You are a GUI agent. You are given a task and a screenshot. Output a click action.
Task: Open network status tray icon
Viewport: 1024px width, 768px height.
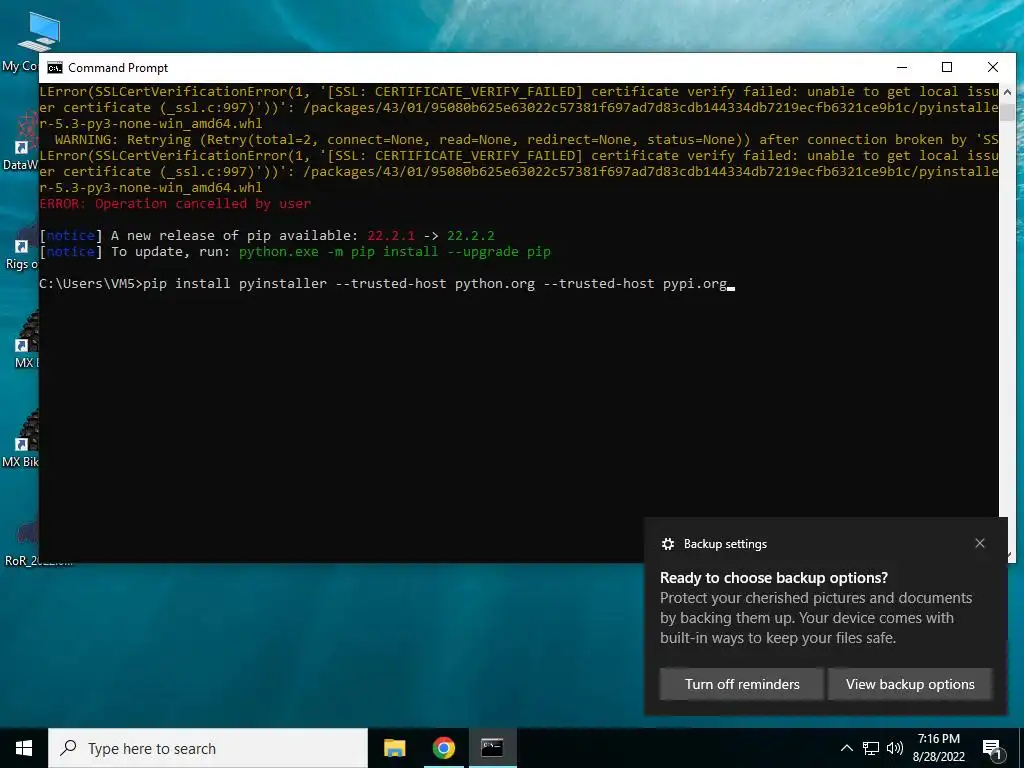click(871, 748)
